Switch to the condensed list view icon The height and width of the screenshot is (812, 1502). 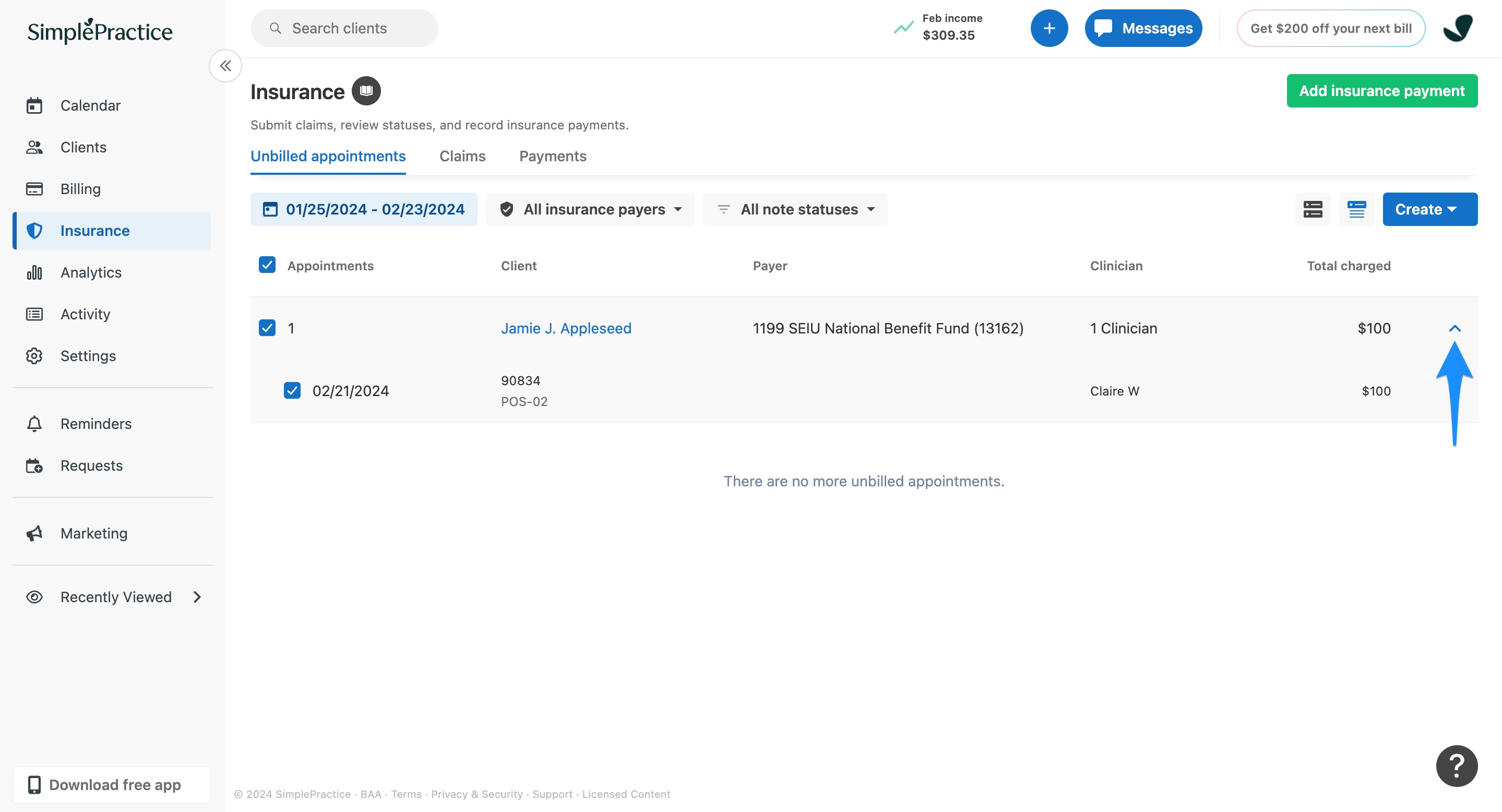(1356, 209)
